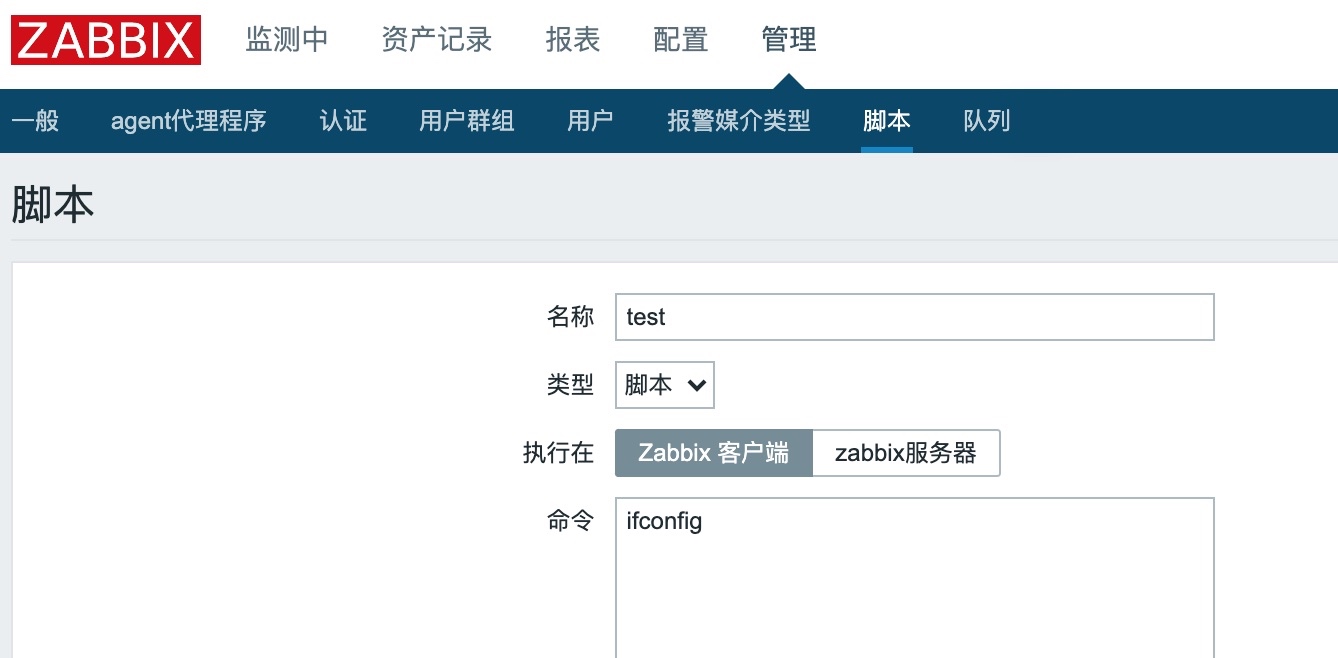Click the 名称 input field containing test

pyautogui.click(x=914, y=317)
